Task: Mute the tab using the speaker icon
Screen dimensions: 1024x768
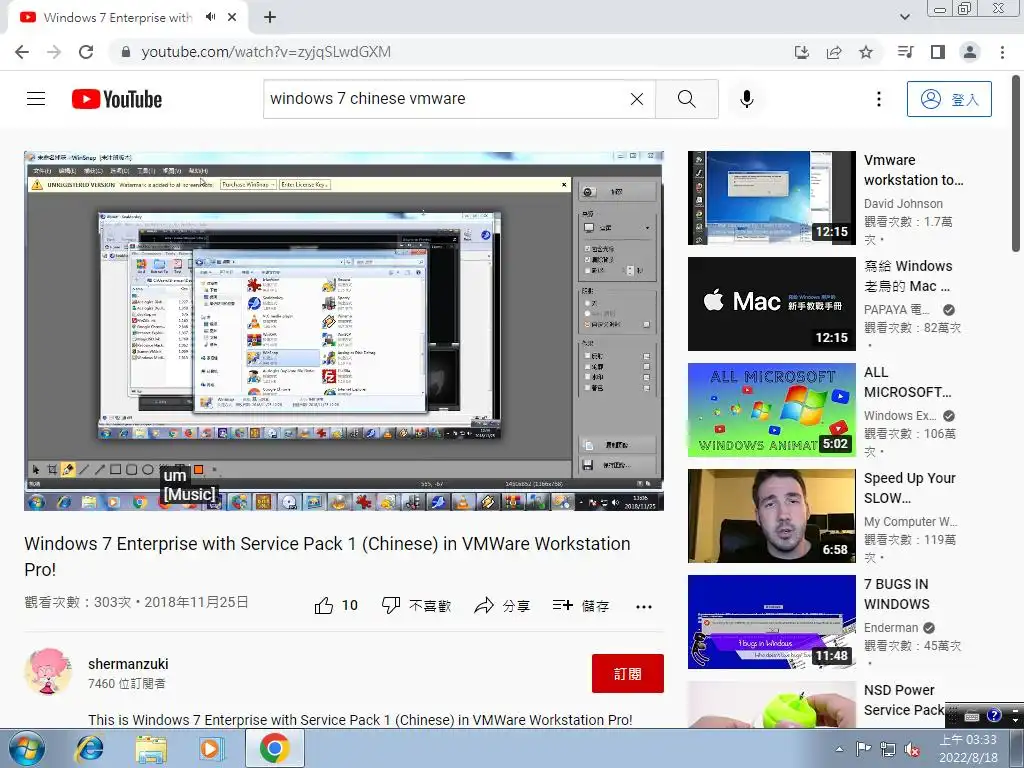Action: tap(210, 17)
